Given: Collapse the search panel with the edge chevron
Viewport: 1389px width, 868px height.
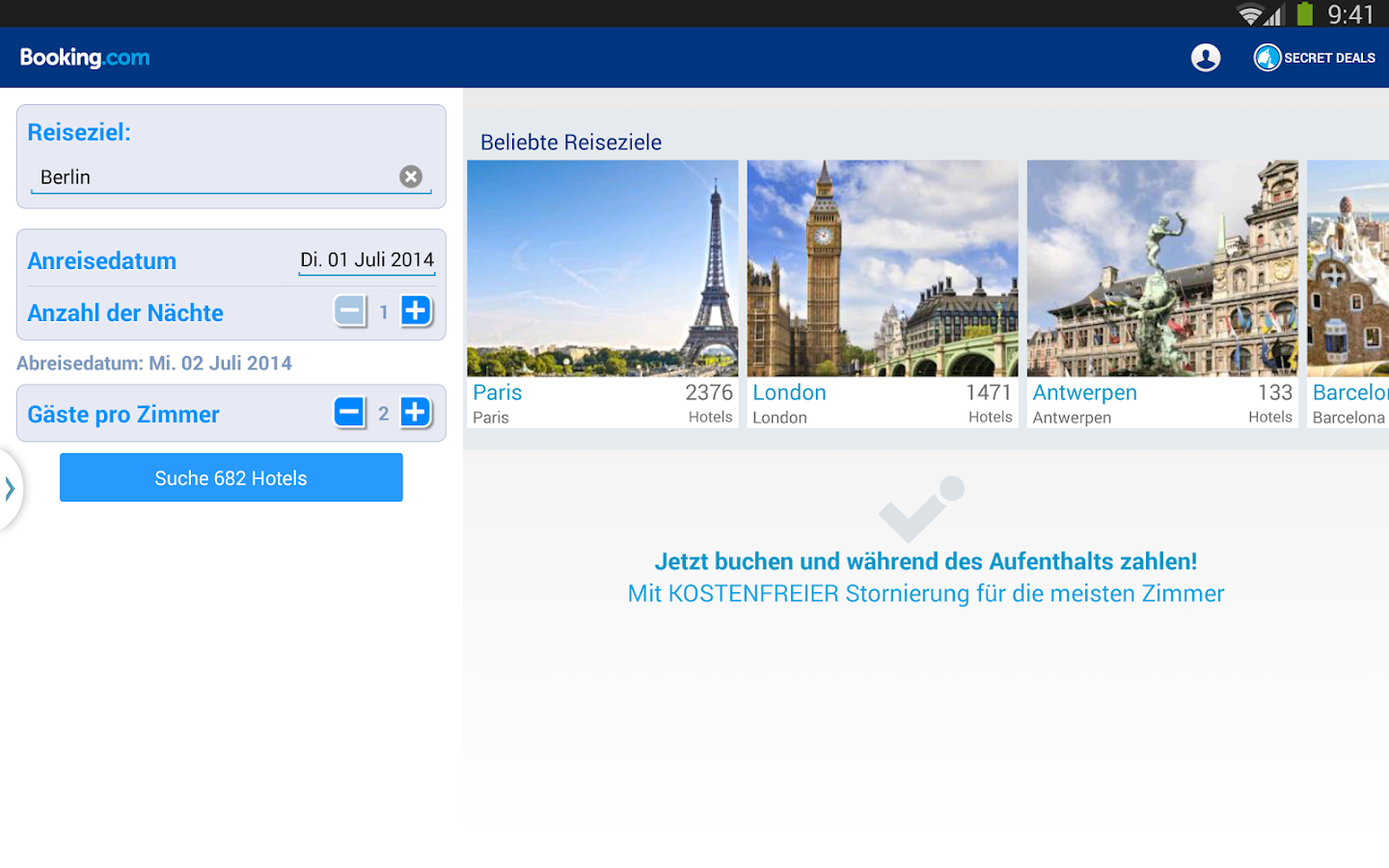Looking at the screenshot, I should pyautogui.click(x=10, y=489).
